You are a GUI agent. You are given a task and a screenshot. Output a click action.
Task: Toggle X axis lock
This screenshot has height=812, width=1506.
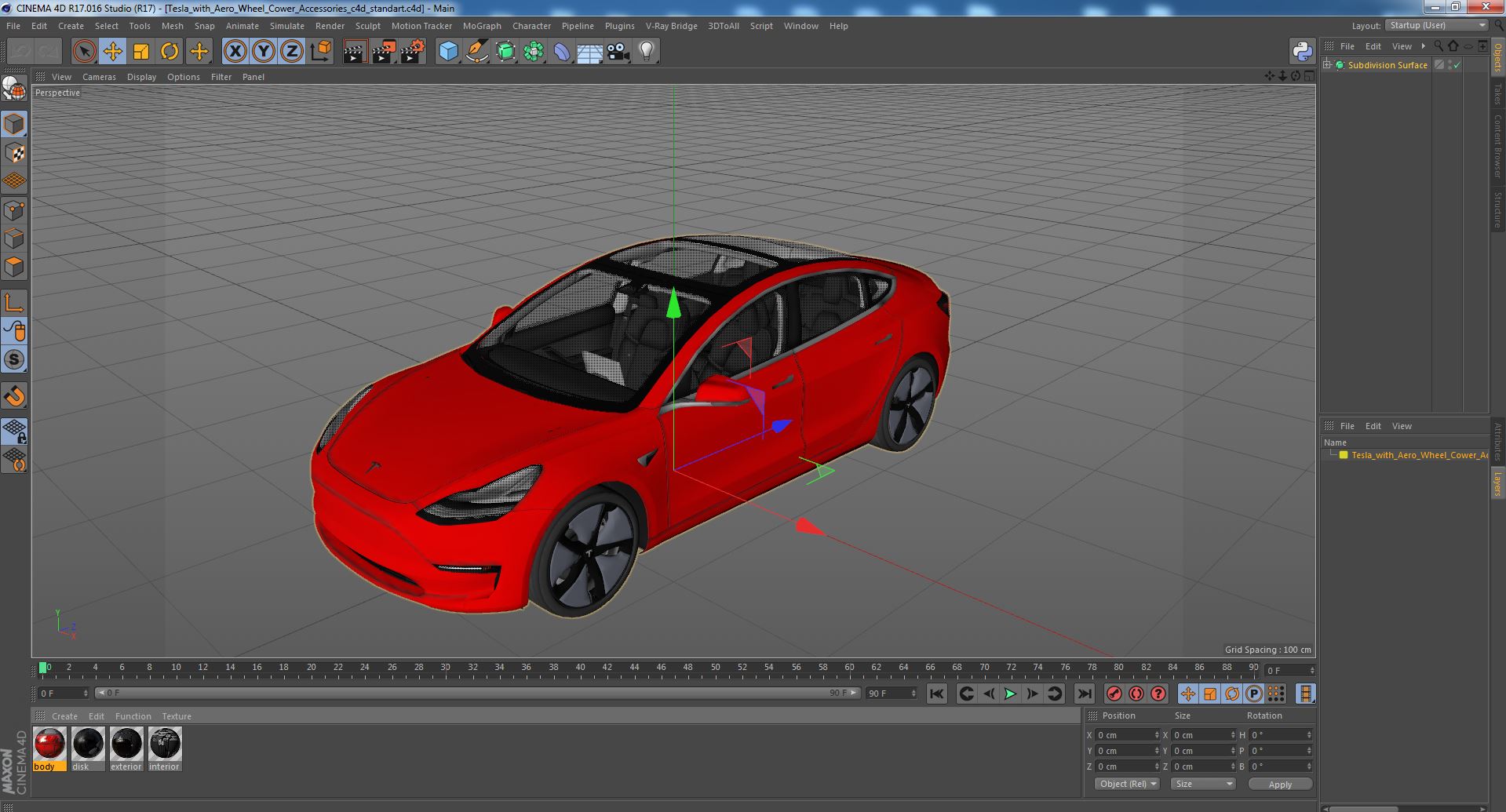[235, 52]
